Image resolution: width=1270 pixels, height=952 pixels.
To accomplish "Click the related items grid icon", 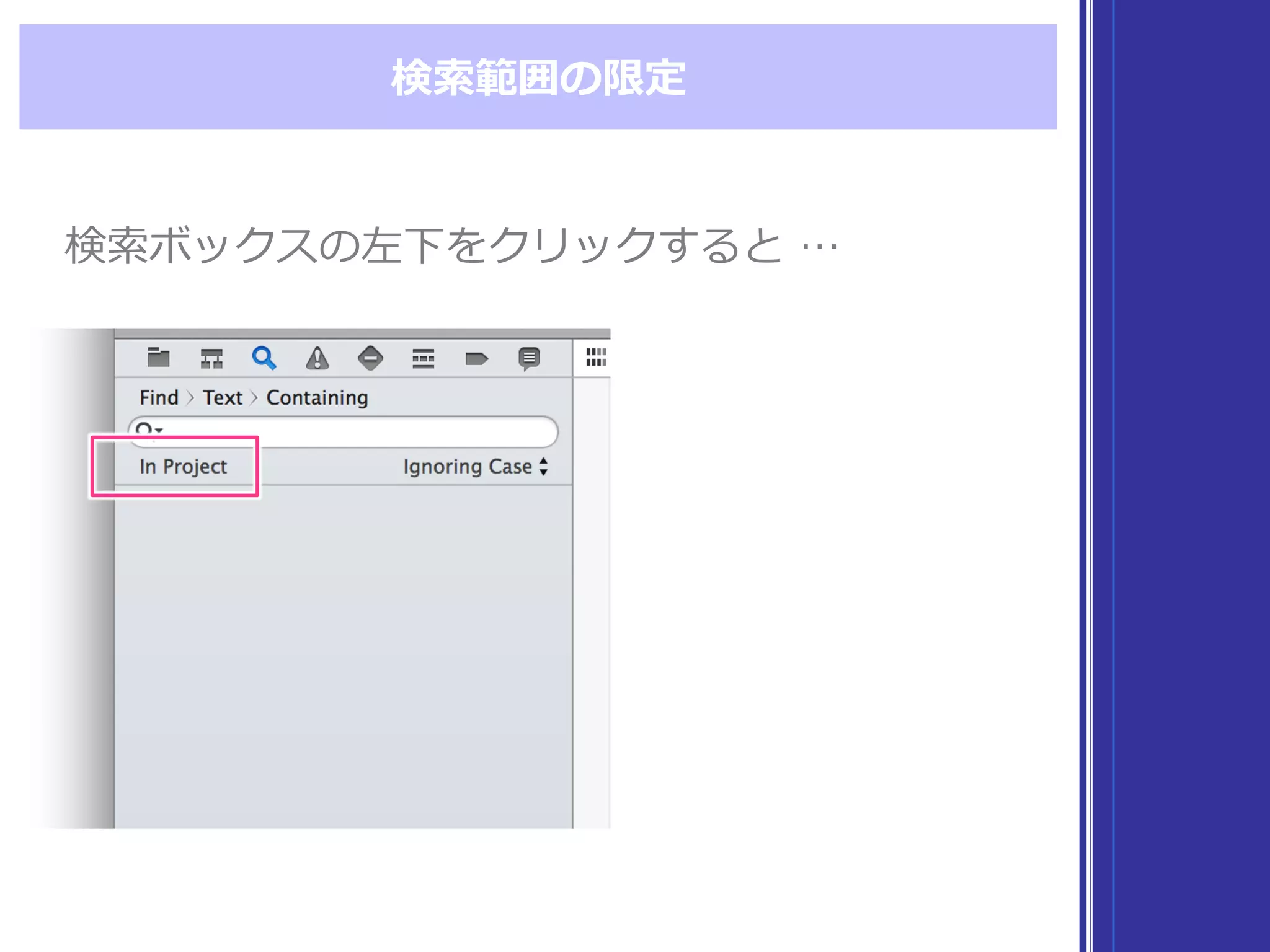I will click(596, 357).
